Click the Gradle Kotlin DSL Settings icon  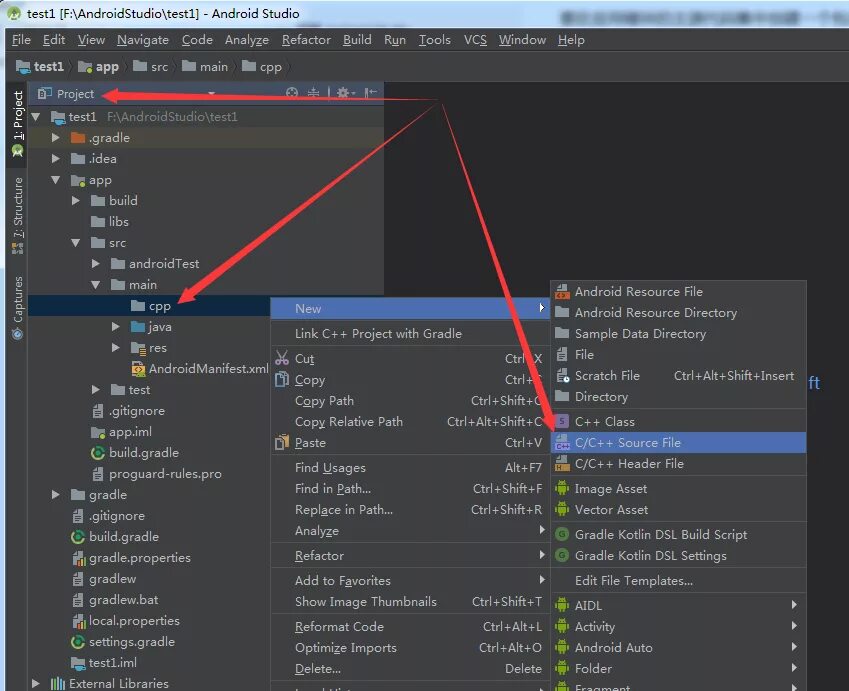point(563,556)
